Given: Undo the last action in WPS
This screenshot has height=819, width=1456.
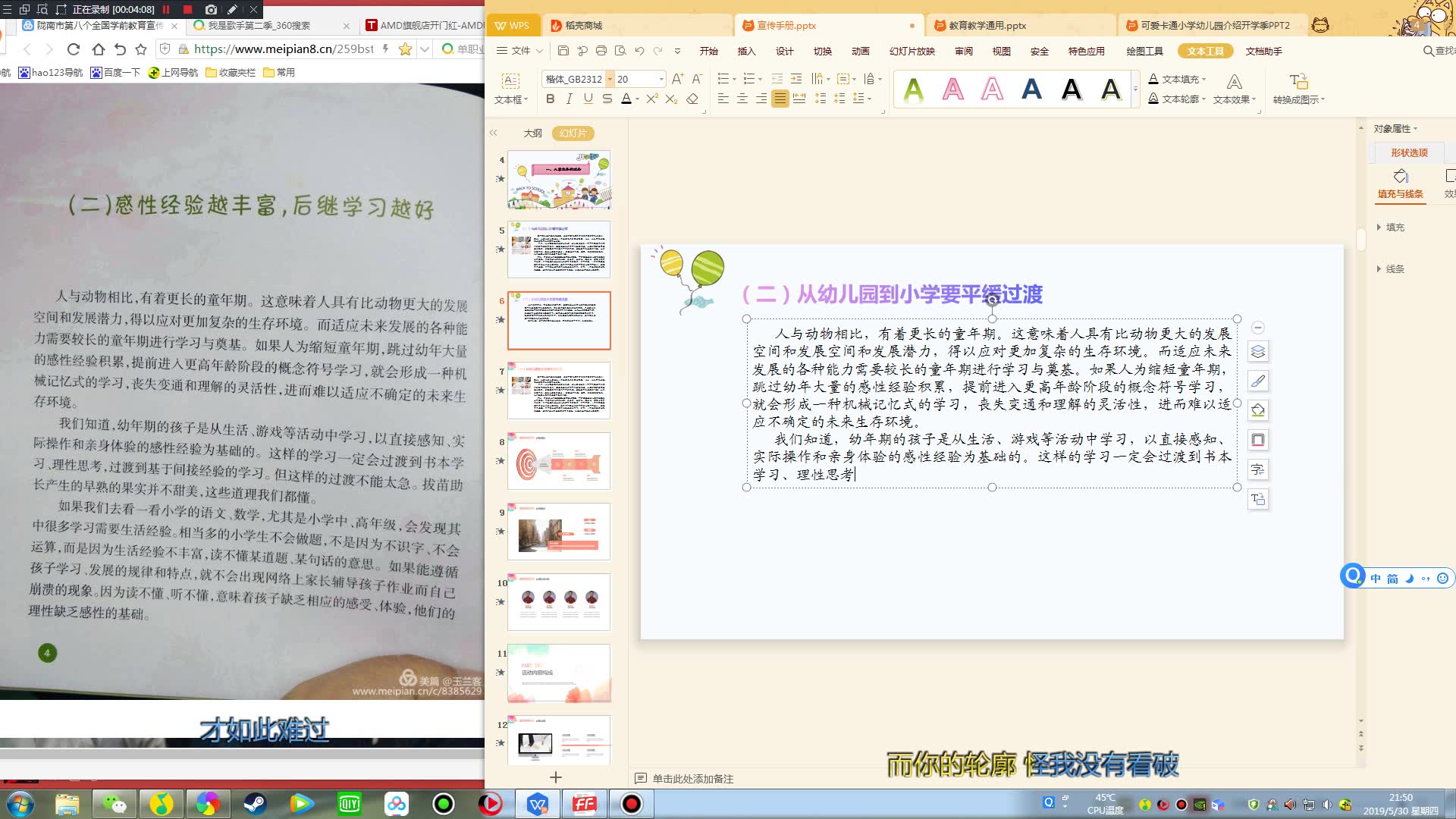Looking at the screenshot, I should [639, 51].
